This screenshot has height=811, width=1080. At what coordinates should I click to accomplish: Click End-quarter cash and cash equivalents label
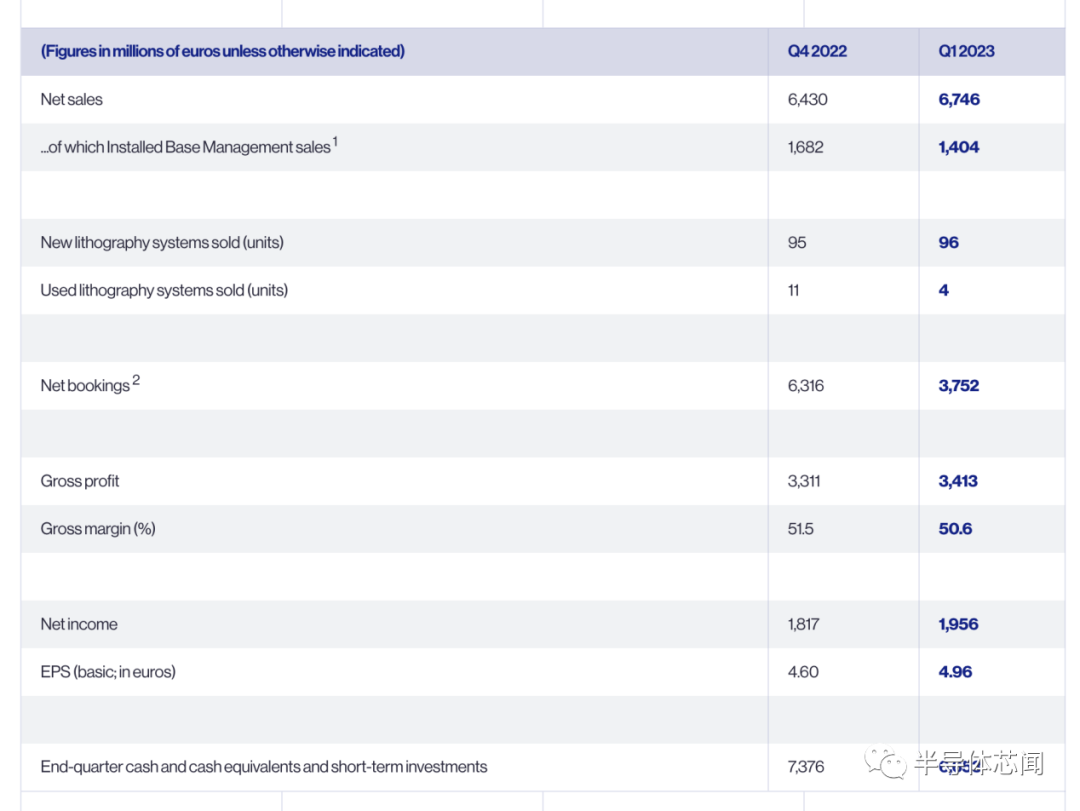[264, 767]
